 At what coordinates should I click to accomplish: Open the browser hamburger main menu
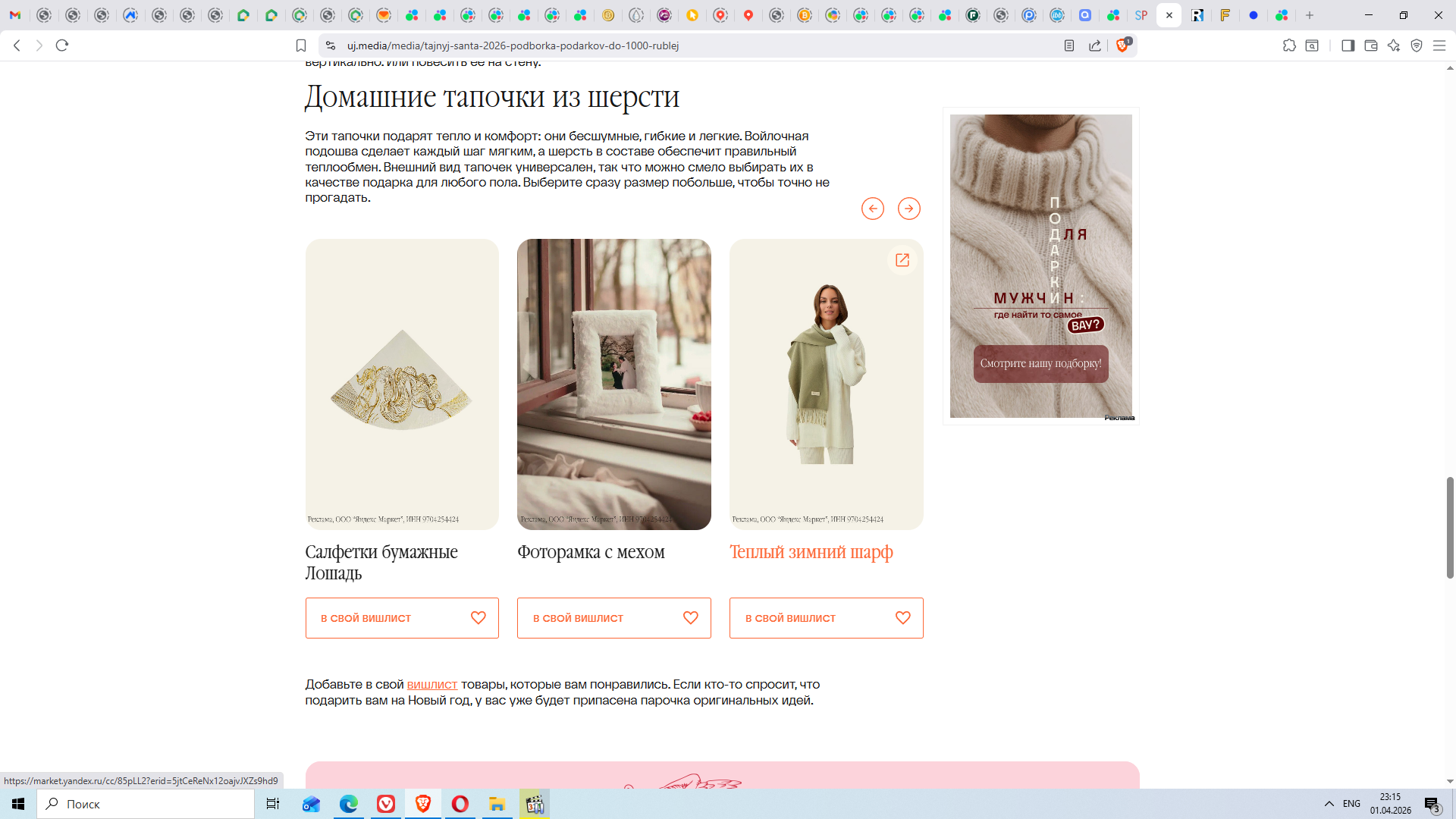click(x=1439, y=45)
